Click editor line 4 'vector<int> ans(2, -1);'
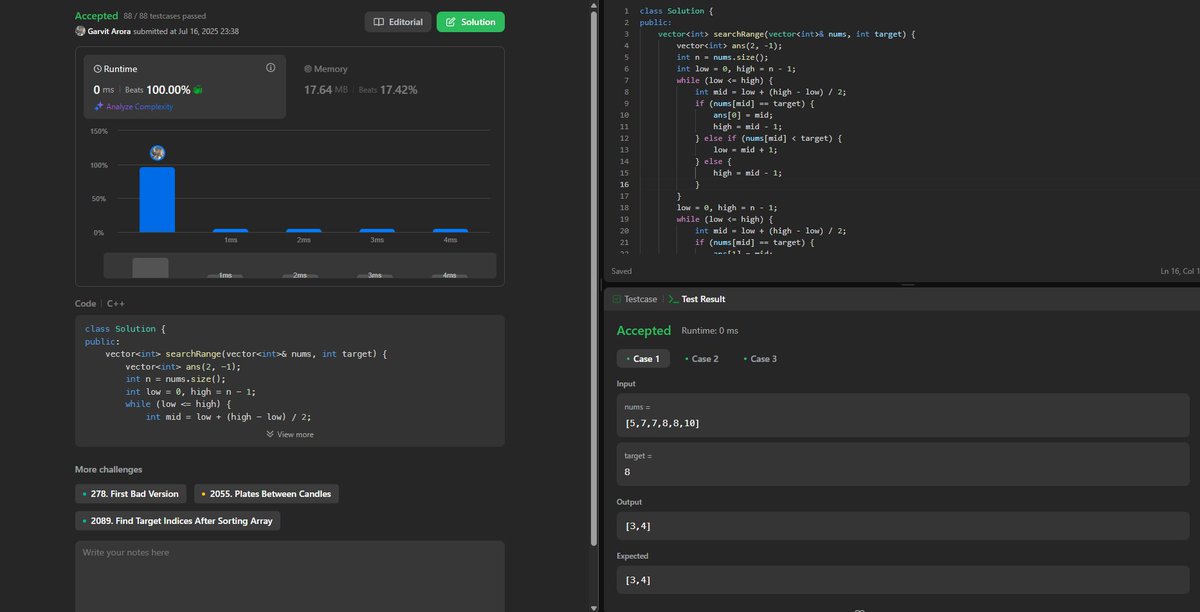Image resolution: width=1200 pixels, height=612 pixels. [729, 46]
